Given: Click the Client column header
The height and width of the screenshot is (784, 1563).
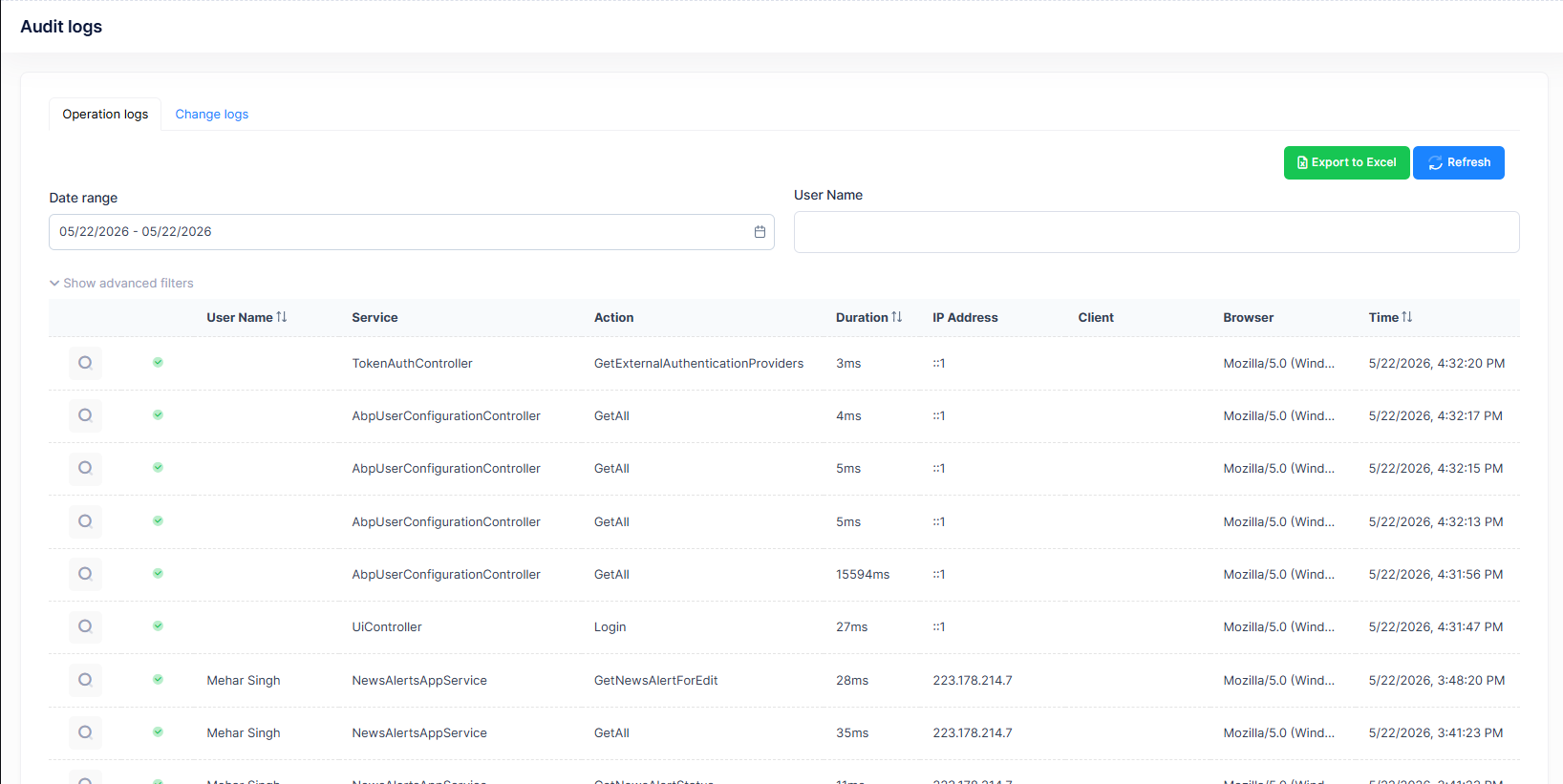Looking at the screenshot, I should pos(1096,318).
